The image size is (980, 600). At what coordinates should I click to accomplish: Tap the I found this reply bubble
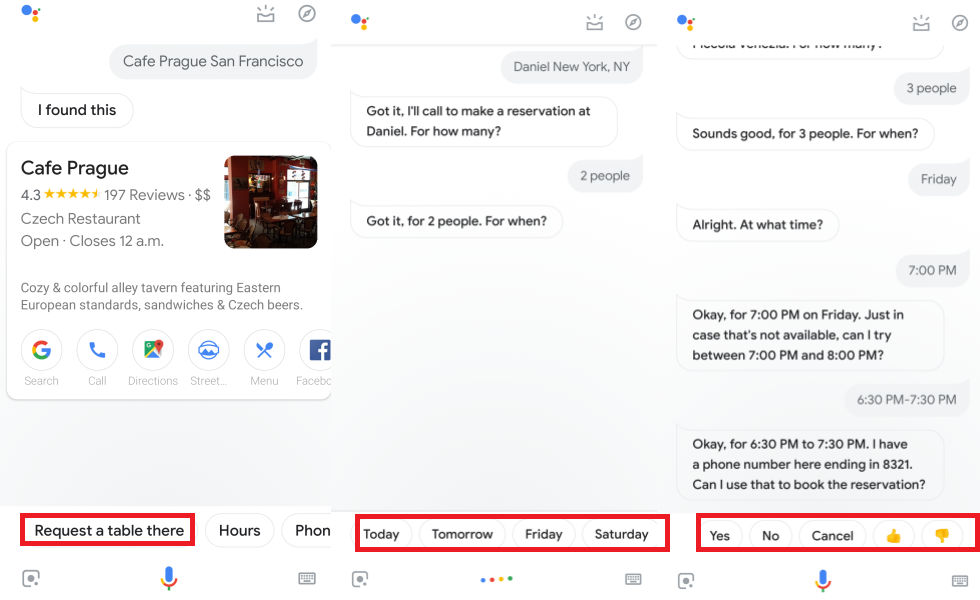tap(77, 110)
